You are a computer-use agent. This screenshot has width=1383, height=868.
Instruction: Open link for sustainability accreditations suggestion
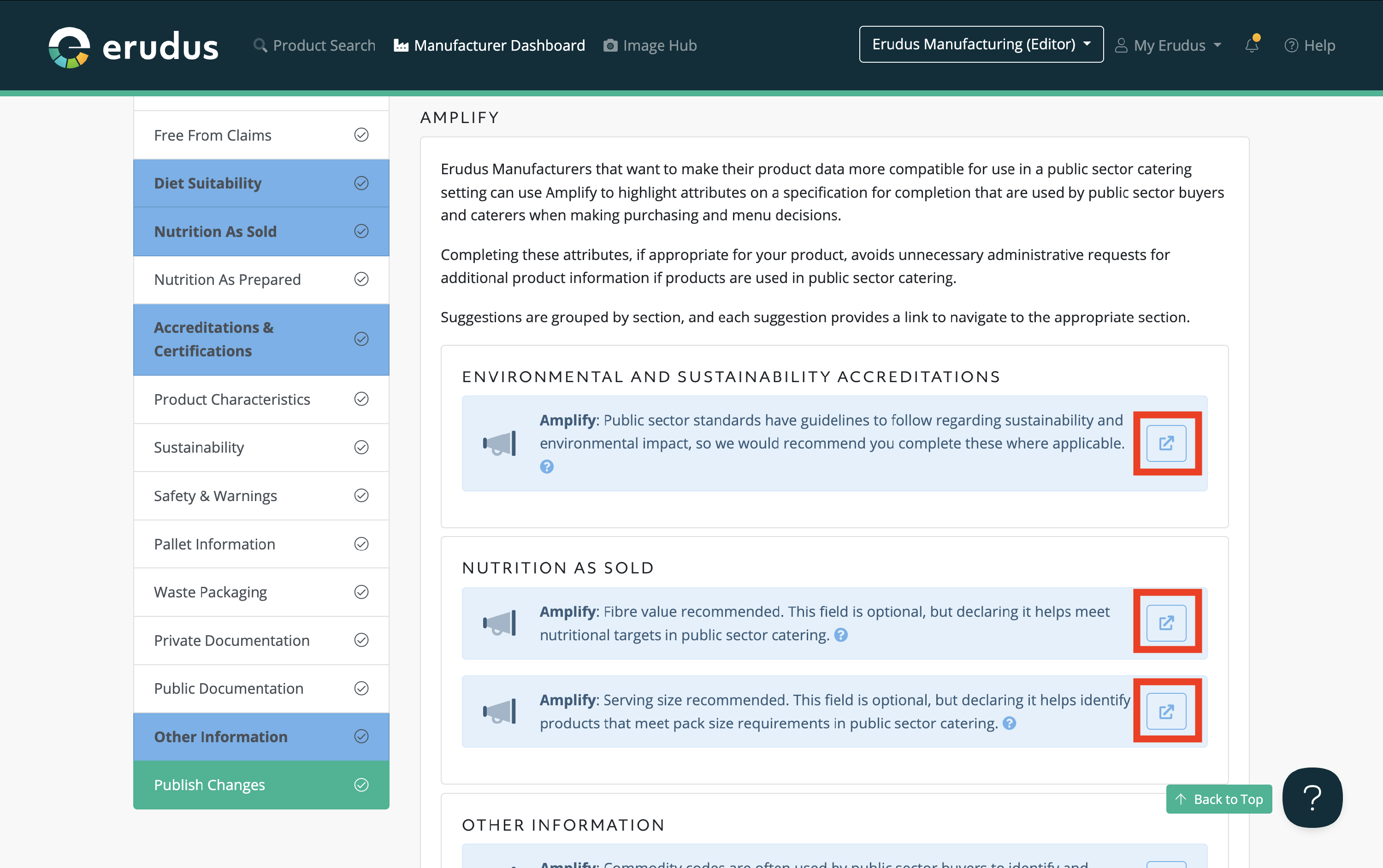click(x=1166, y=443)
